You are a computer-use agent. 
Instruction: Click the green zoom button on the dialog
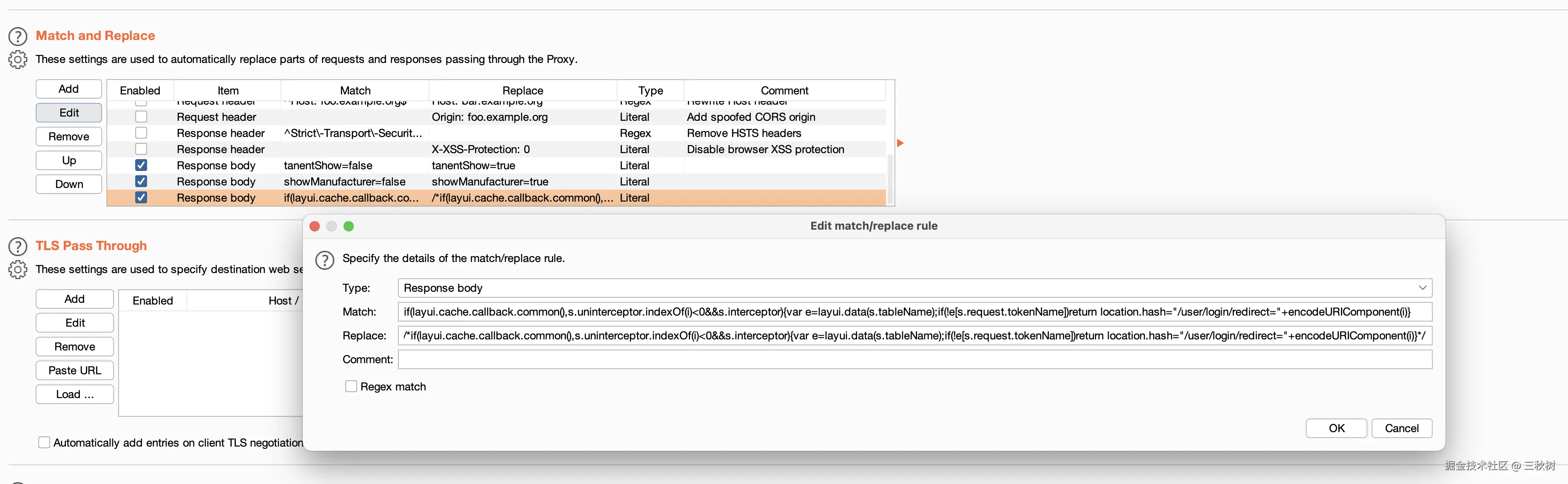click(x=349, y=226)
